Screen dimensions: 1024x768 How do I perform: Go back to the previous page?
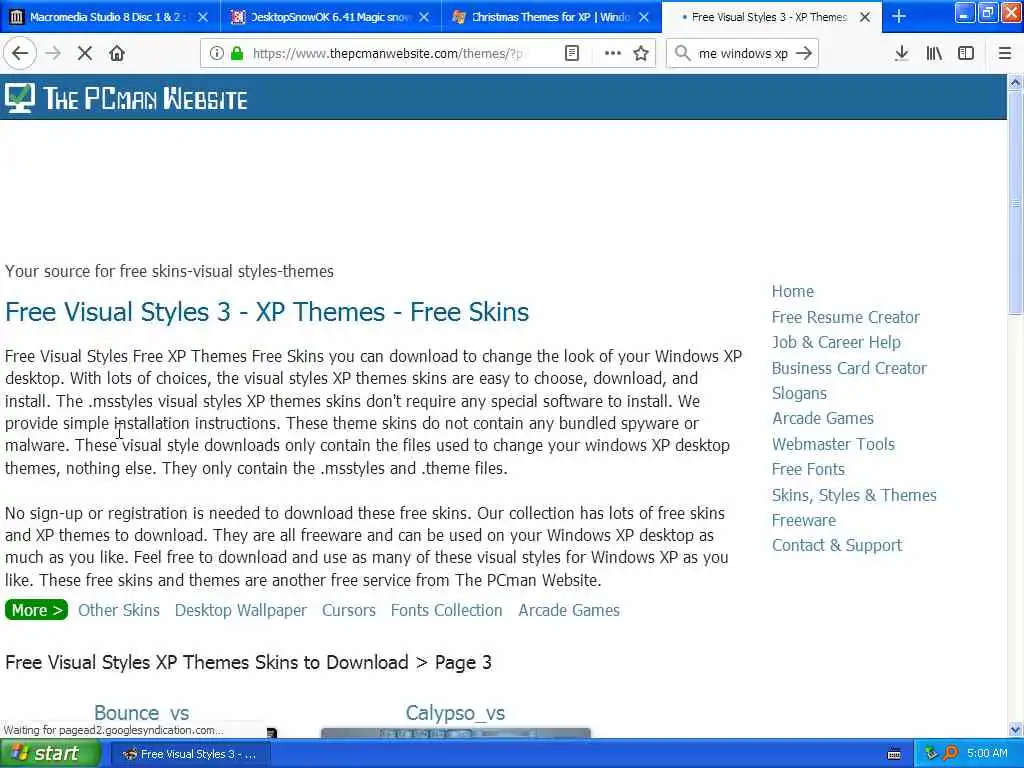pyautogui.click(x=20, y=54)
